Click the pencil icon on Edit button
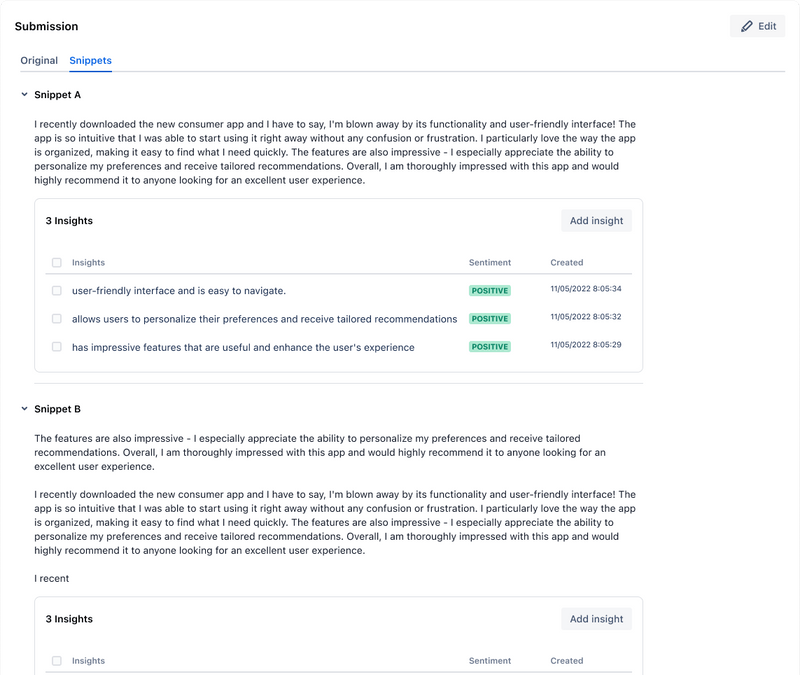This screenshot has height=675, width=800. click(x=747, y=26)
